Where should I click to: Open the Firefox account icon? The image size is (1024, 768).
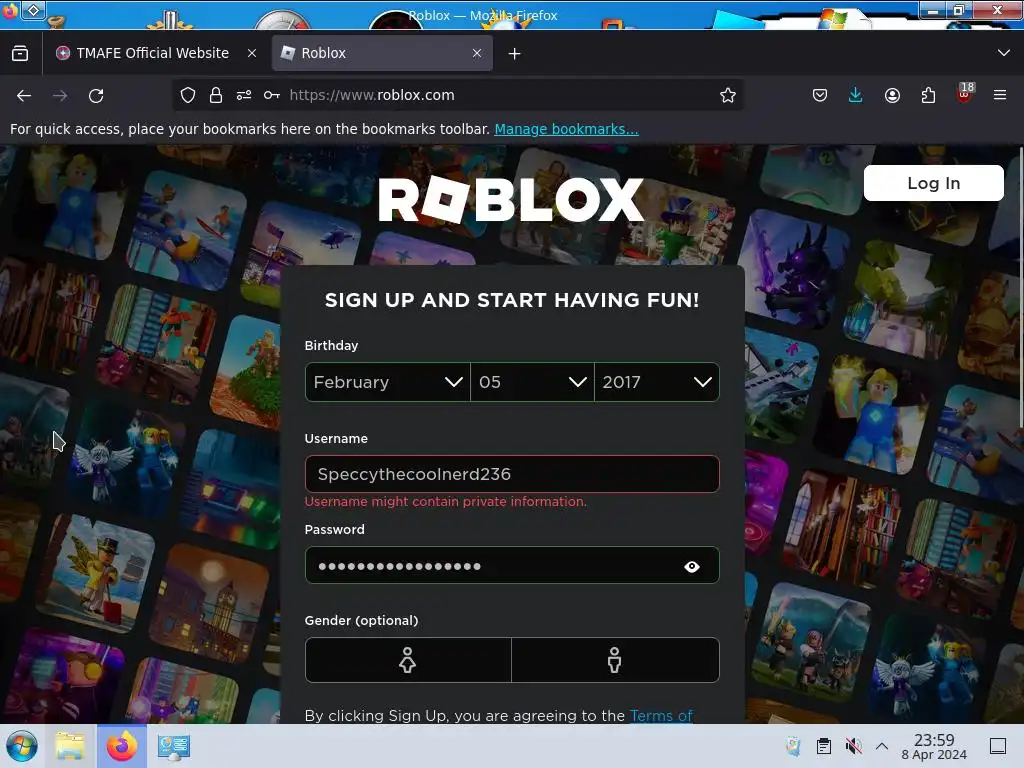[x=892, y=95]
